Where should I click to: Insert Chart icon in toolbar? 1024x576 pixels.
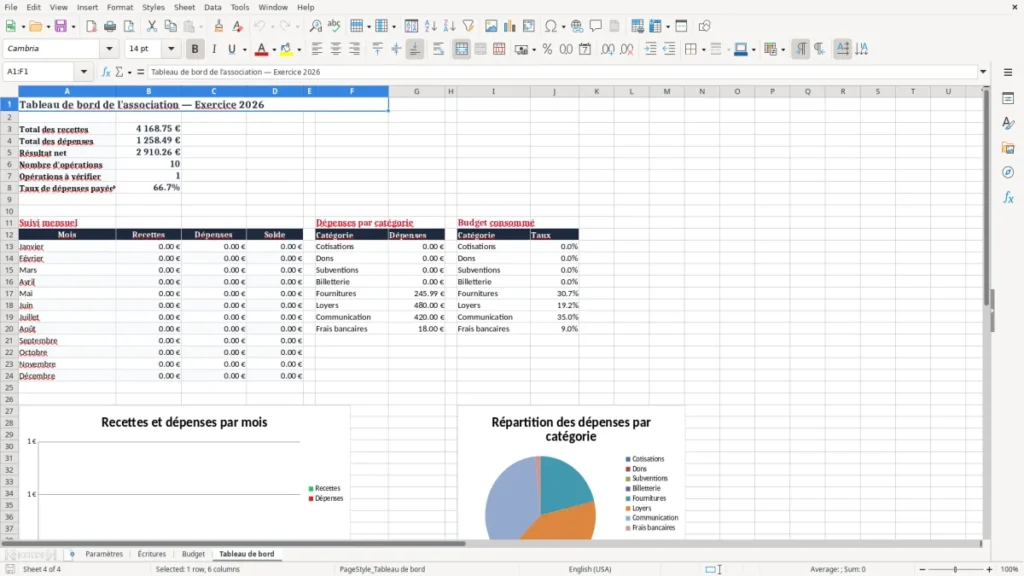510,26
